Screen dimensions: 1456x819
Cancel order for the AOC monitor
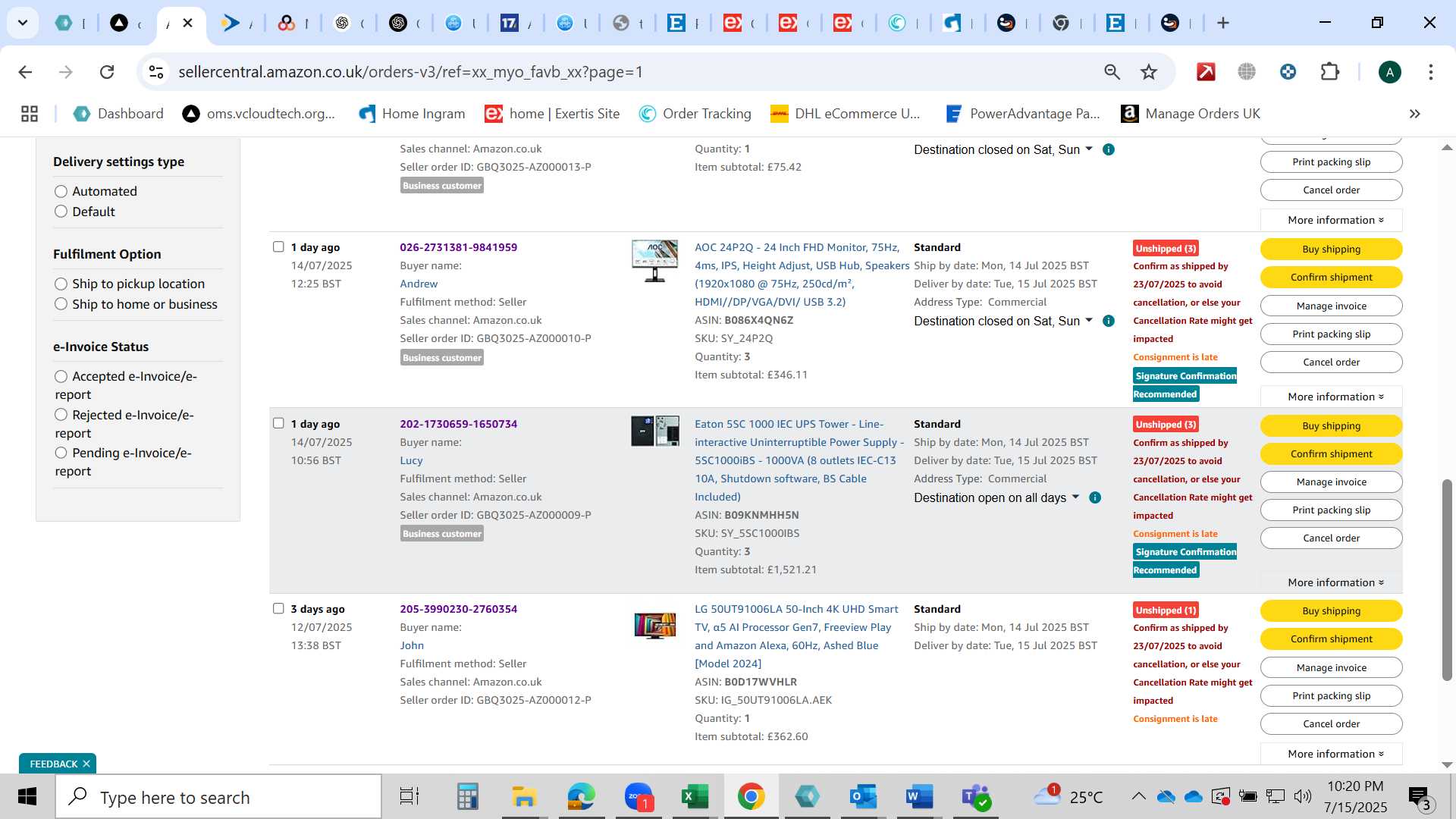[x=1331, y=362]
